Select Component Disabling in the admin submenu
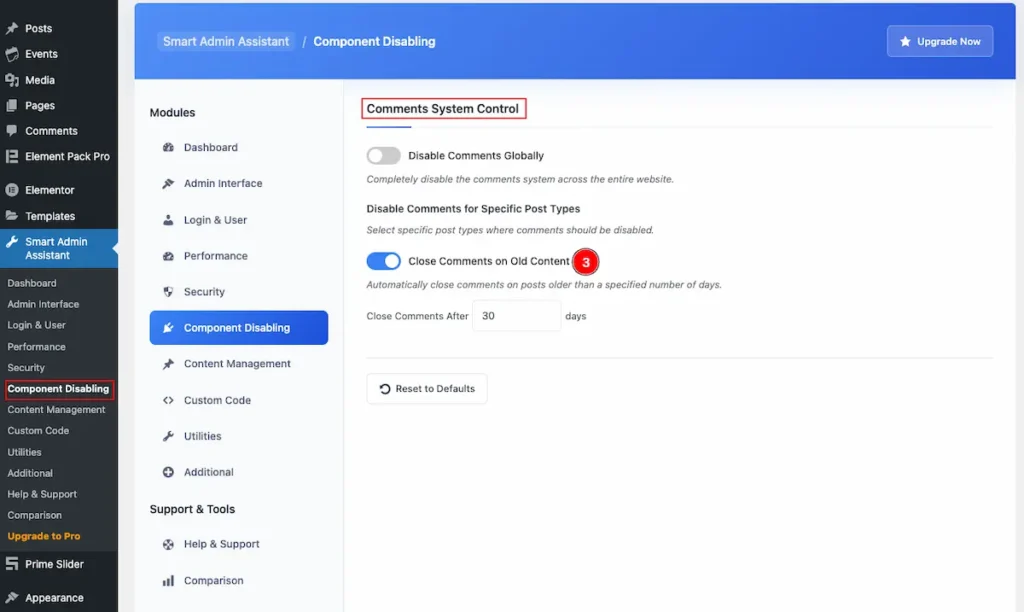Image resolution: width=1024 pixels, height=612 pixels. (58, 389)
